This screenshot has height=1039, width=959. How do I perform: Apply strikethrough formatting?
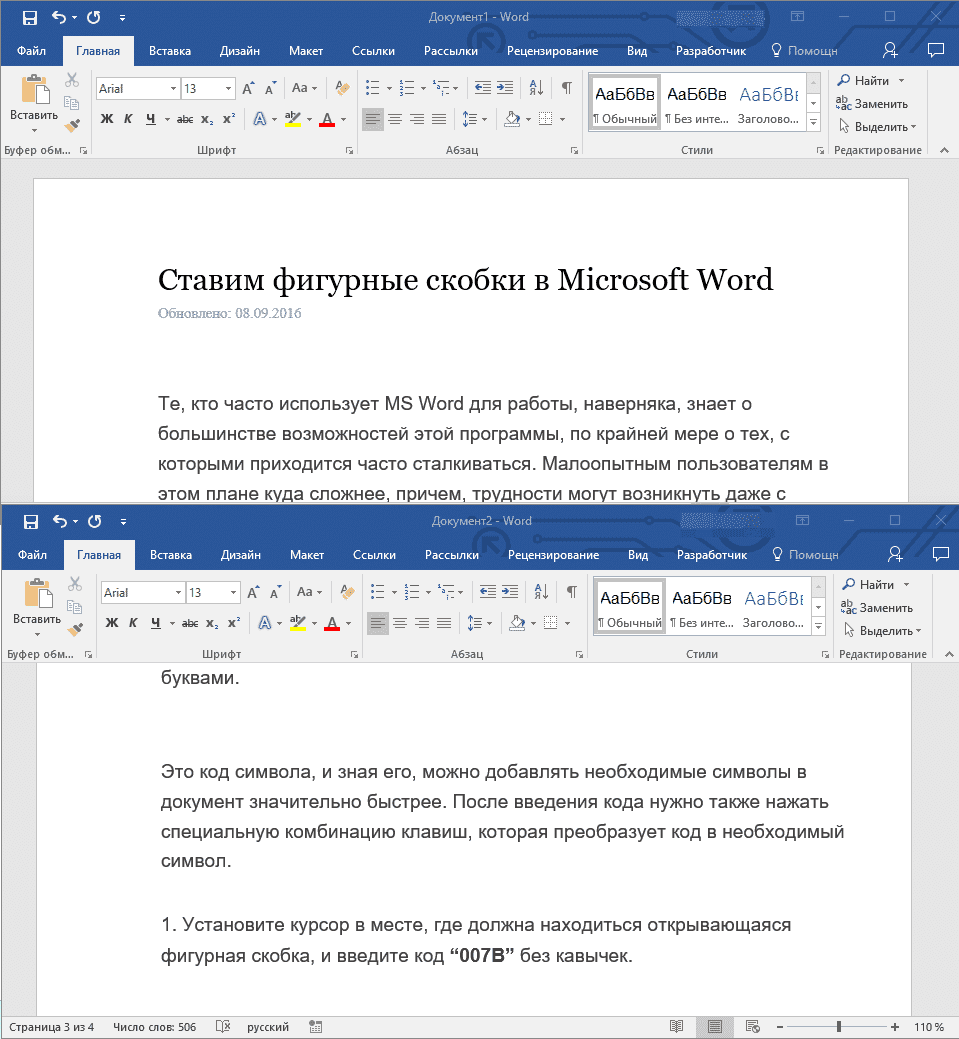[x=185, y=118]
